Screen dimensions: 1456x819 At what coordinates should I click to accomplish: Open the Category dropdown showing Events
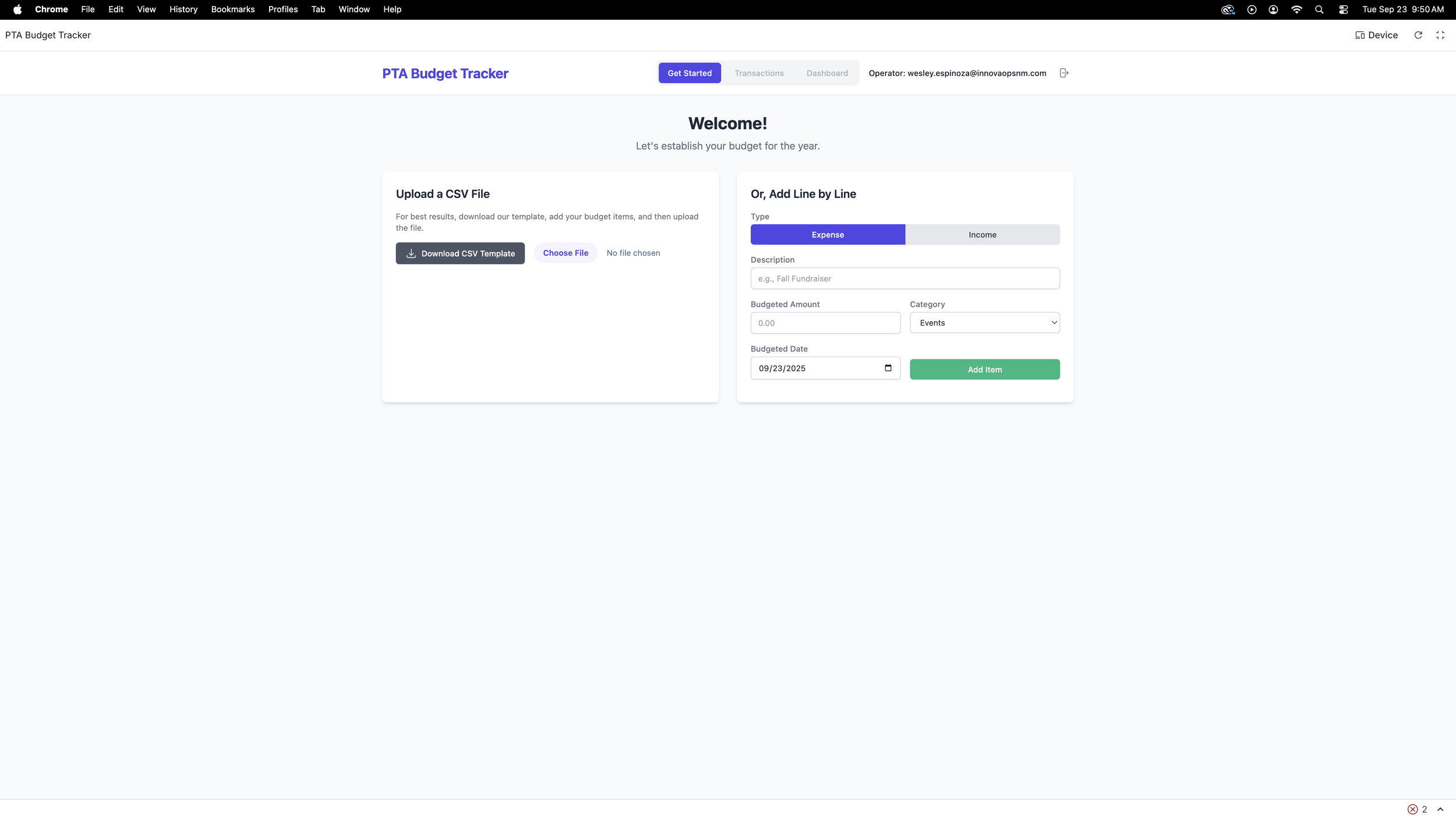(984, 323)
